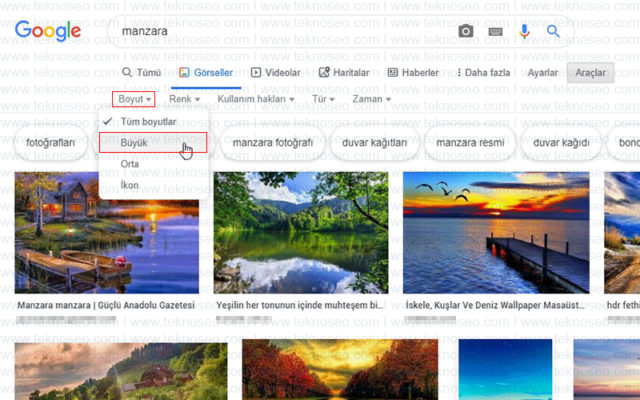Go to the Haritalar tab
640x400 pixels.
344,73
